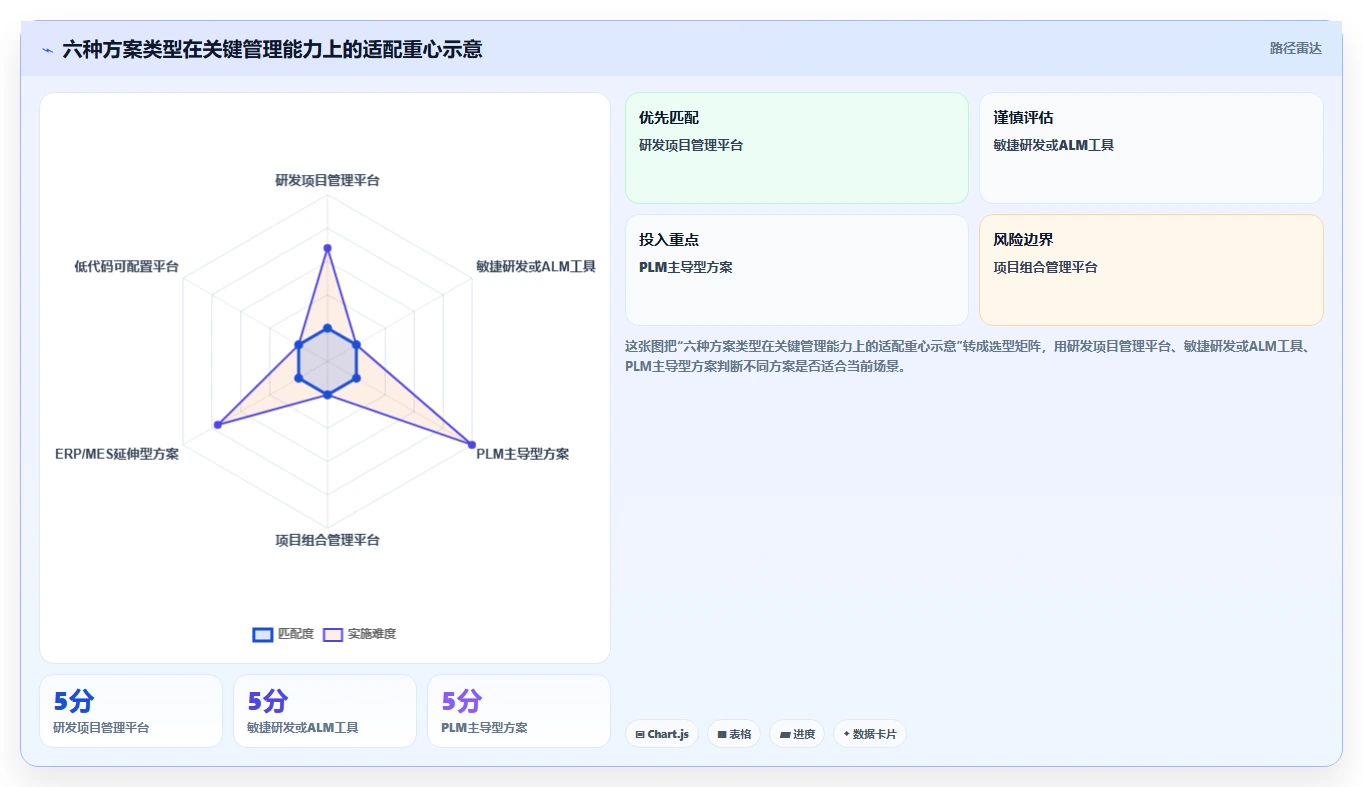
Task: Click the purple 实施难度 data point on the 研发项目管理平台 axis
Action: click(x=327, y=248)
